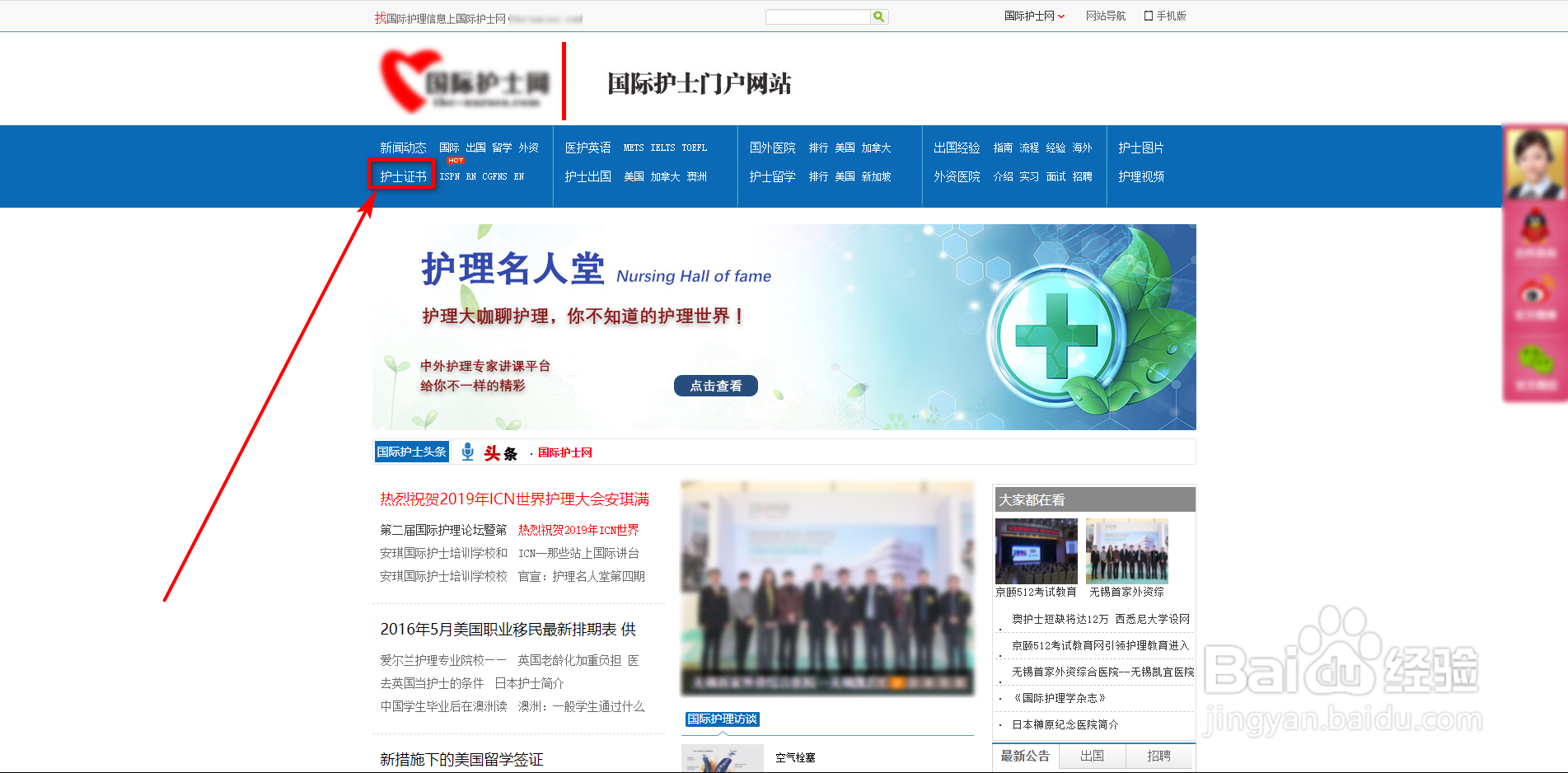Open 第二届国际护理论坛暨第 article link
The width and height of the screenshot is (1568, 773).
click(443, 530)
